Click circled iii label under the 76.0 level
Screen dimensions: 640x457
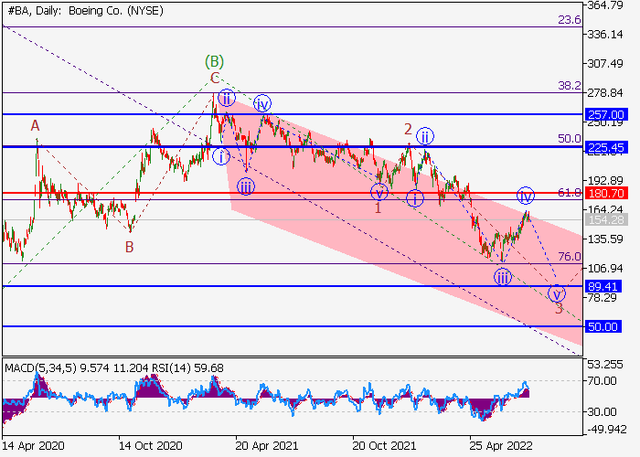coord(502,277)
